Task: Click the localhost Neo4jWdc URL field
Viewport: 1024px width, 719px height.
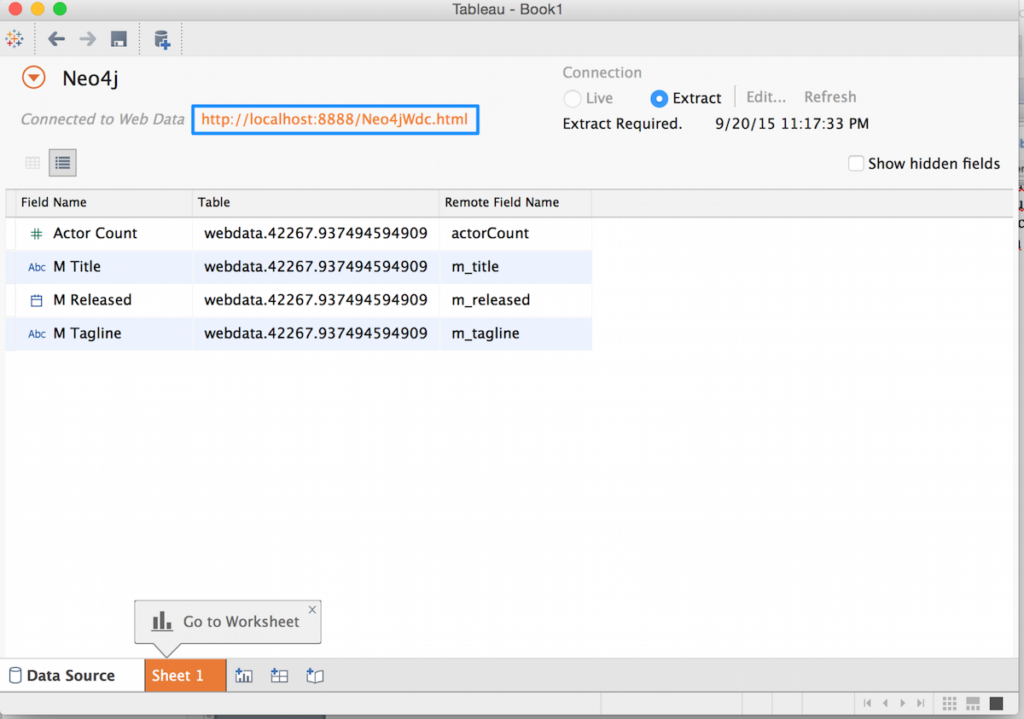Action: pyautogui.click(x=334, y=118)
